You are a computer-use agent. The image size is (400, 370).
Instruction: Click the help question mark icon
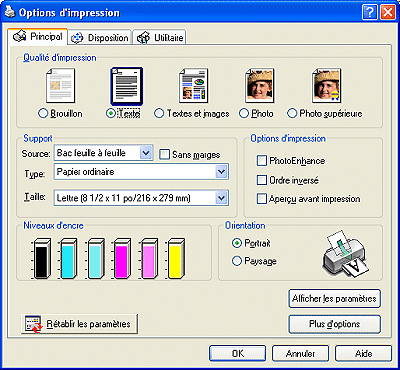coord(370,13)
